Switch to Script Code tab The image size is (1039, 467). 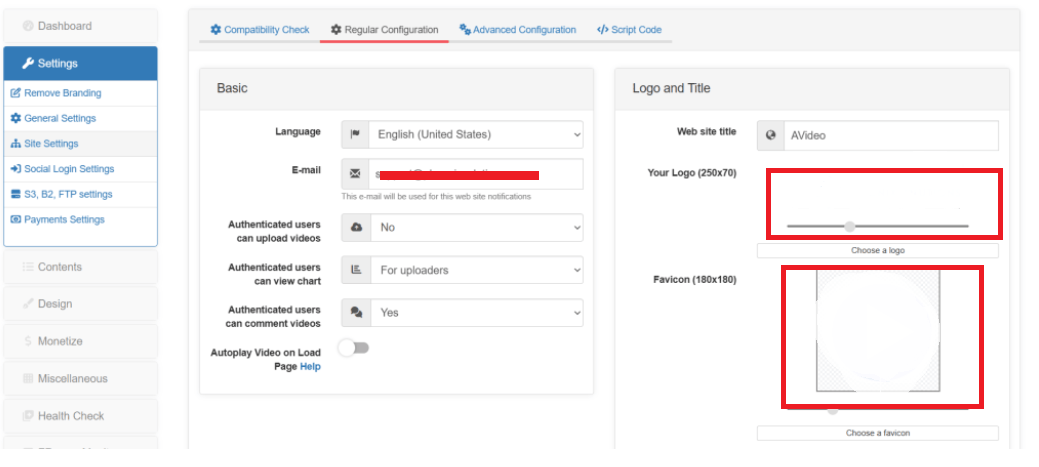(629, 30)
